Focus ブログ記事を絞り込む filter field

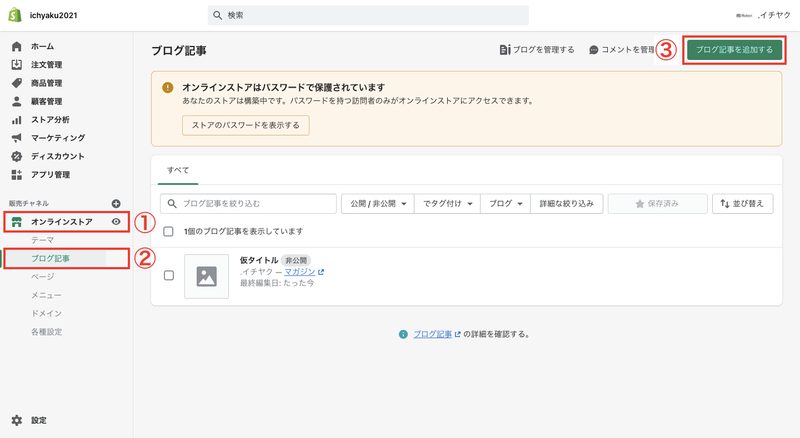coord(248,204)
